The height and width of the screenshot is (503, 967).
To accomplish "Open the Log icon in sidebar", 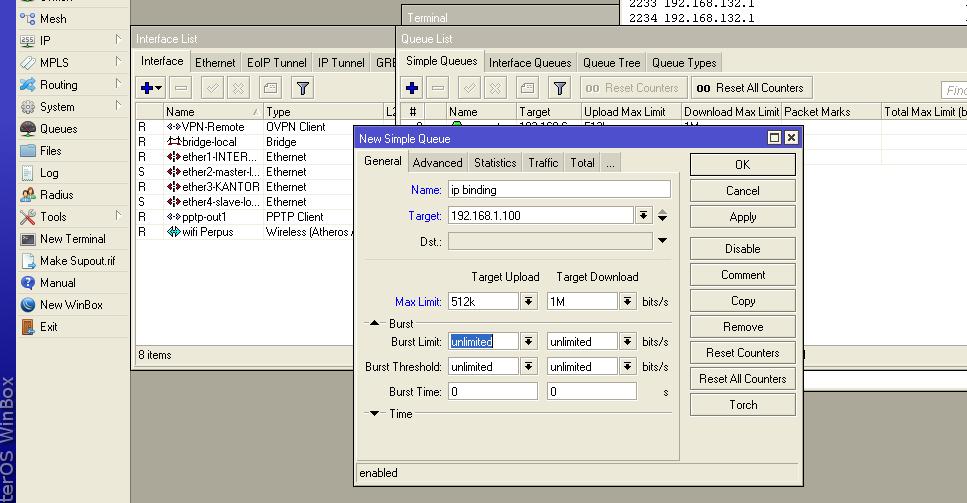I will [28, 173].
